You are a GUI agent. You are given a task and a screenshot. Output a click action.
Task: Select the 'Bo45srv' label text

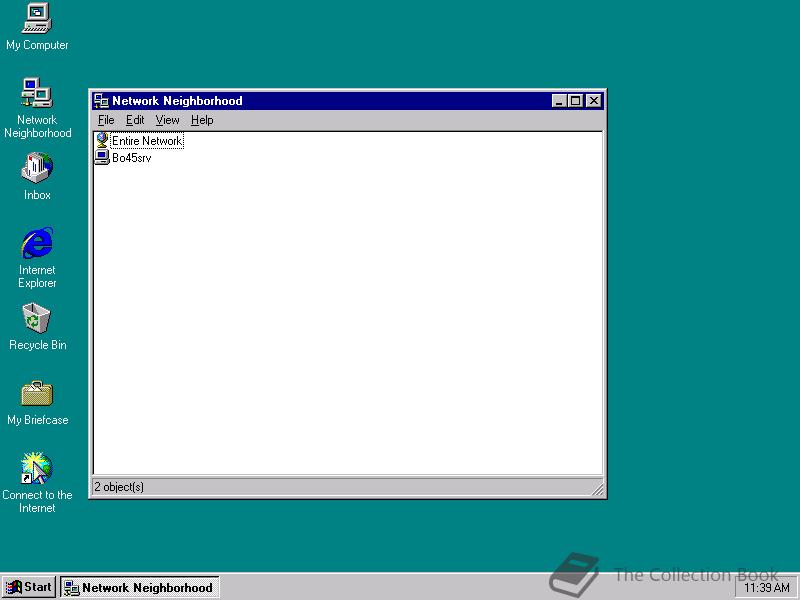click(132, 158)
